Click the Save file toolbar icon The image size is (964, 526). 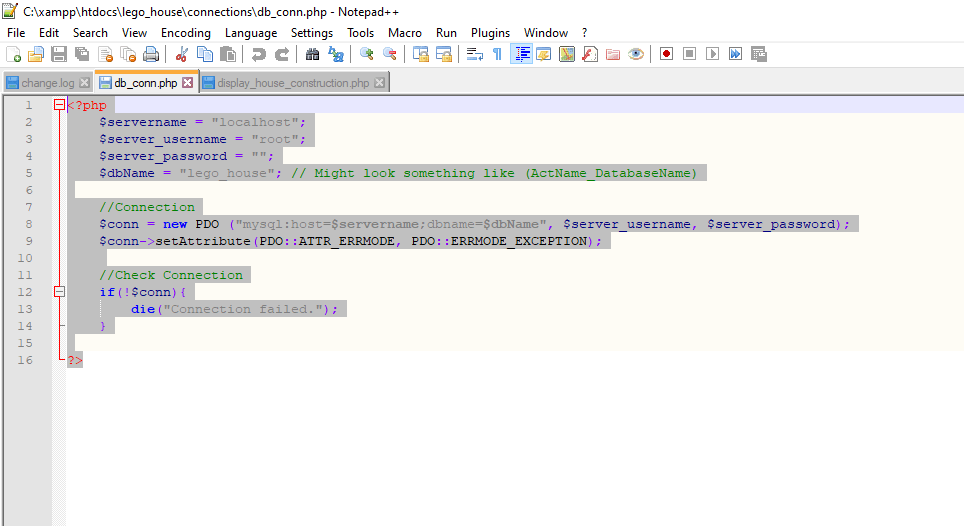click(x=59, y=54)
